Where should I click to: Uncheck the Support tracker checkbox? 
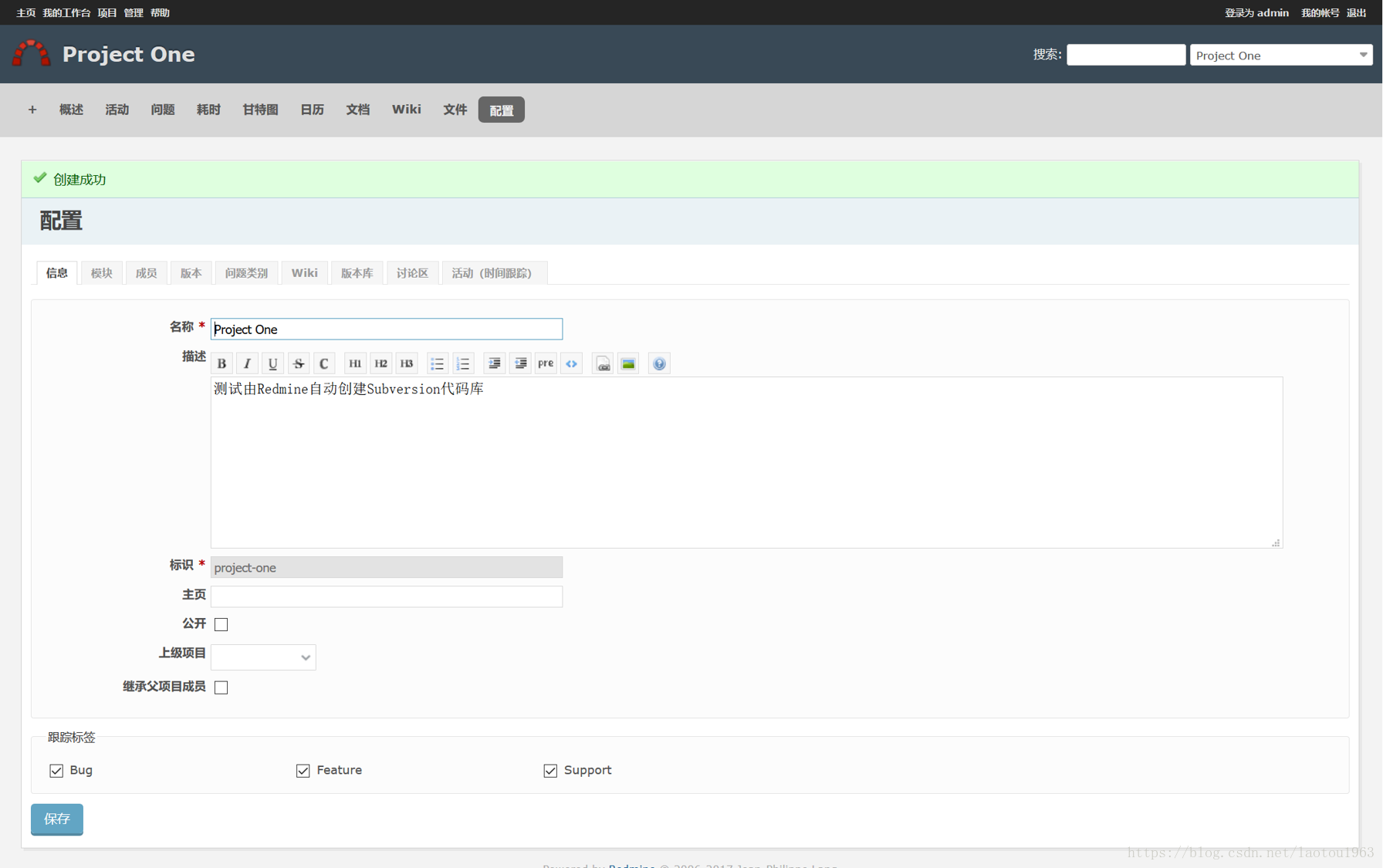[x=550, y=771]
